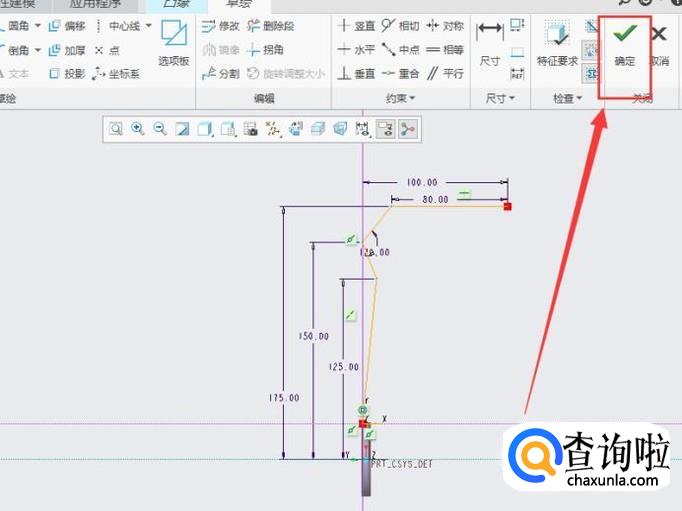Viewport: 682px width, 511px height.
Task: Click the green checkmark 确定 button
Action: tap(625, 44)
